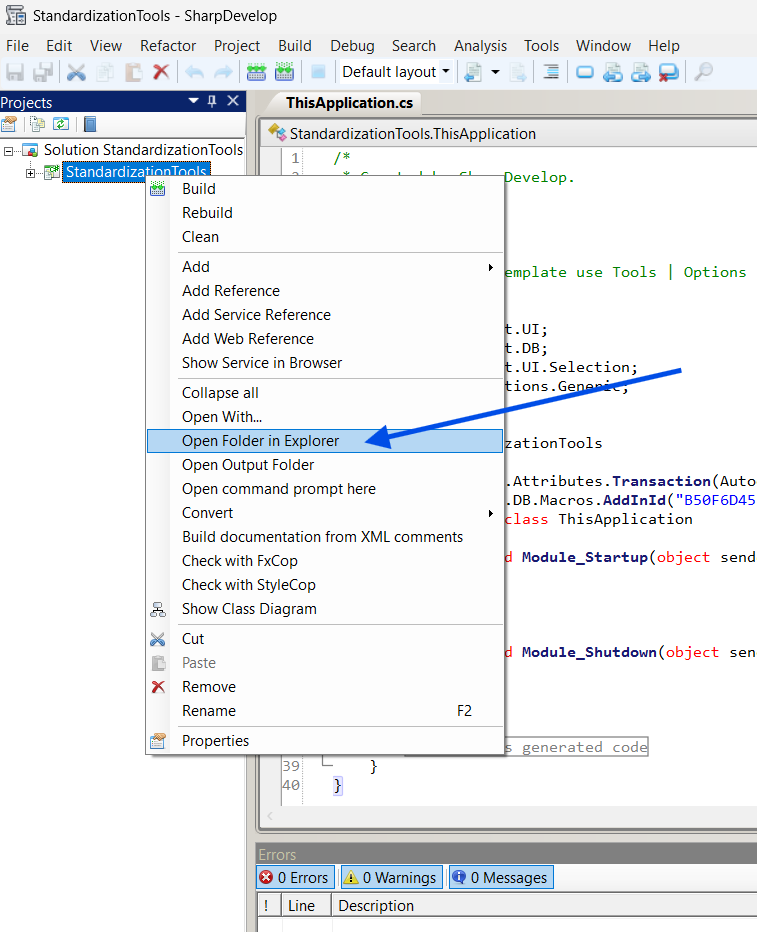The image size is (757, 932).
Task: Choose Clean from the context menu
Action: (325, 237)
